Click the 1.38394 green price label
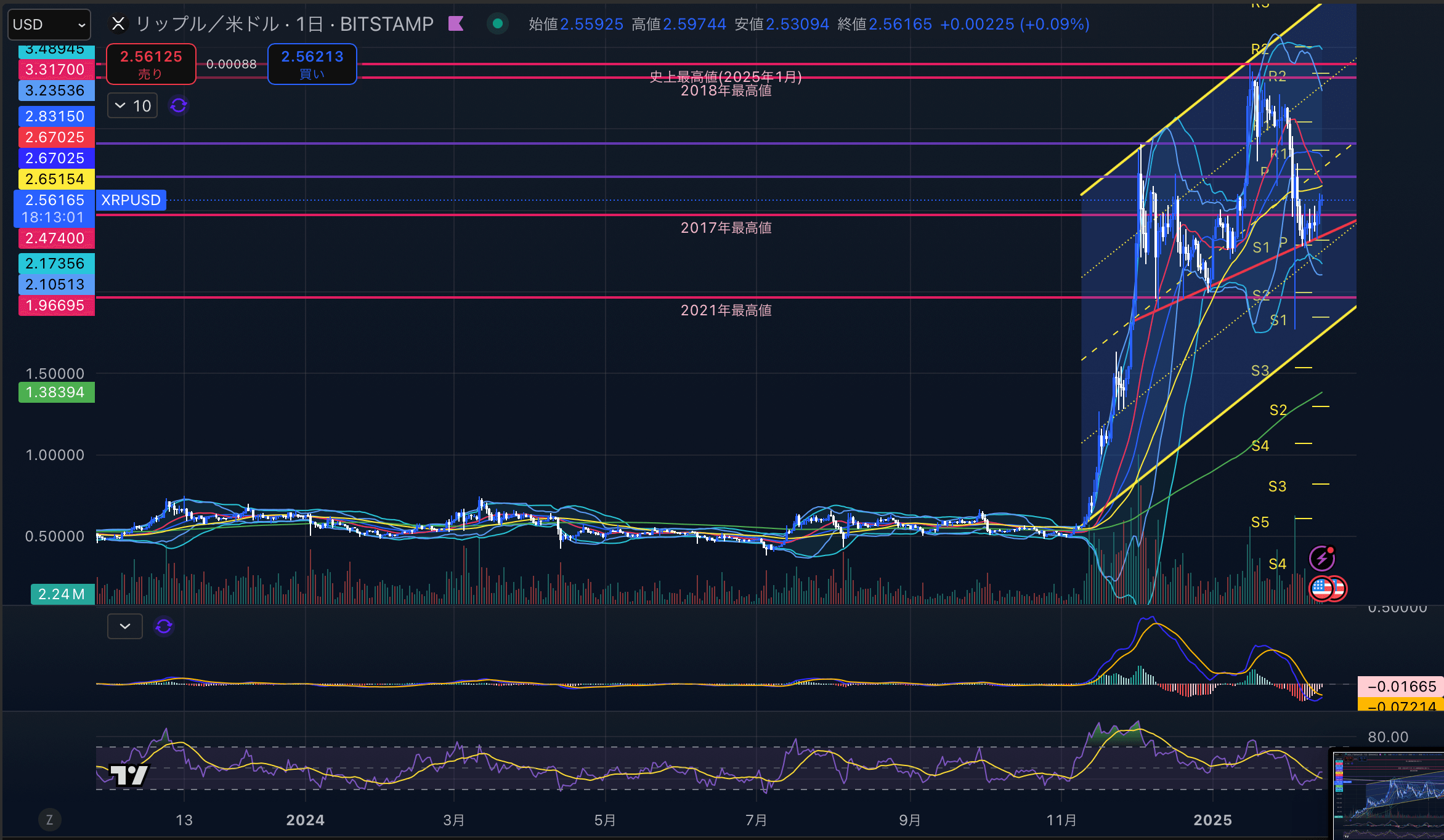 (x=57, y=392)
